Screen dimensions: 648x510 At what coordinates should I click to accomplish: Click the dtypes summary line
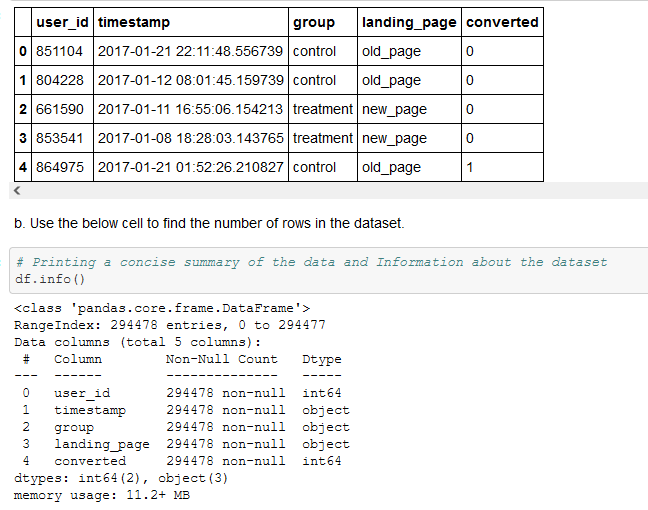tap(121, 478)
